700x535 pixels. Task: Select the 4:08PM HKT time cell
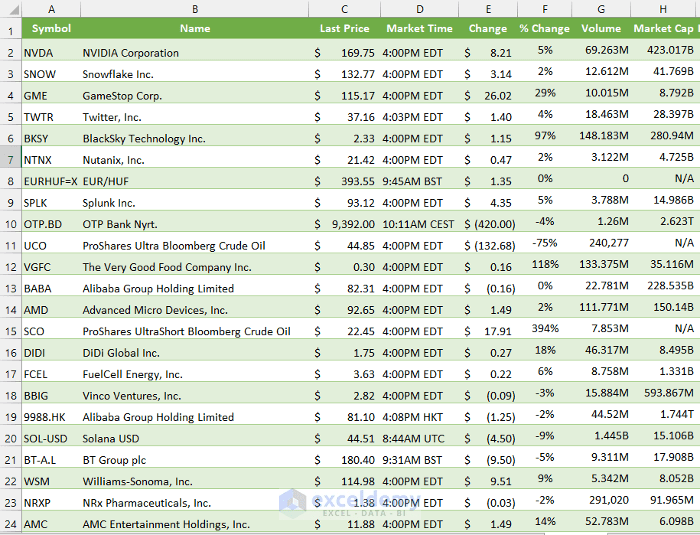(x=419, y=414)
